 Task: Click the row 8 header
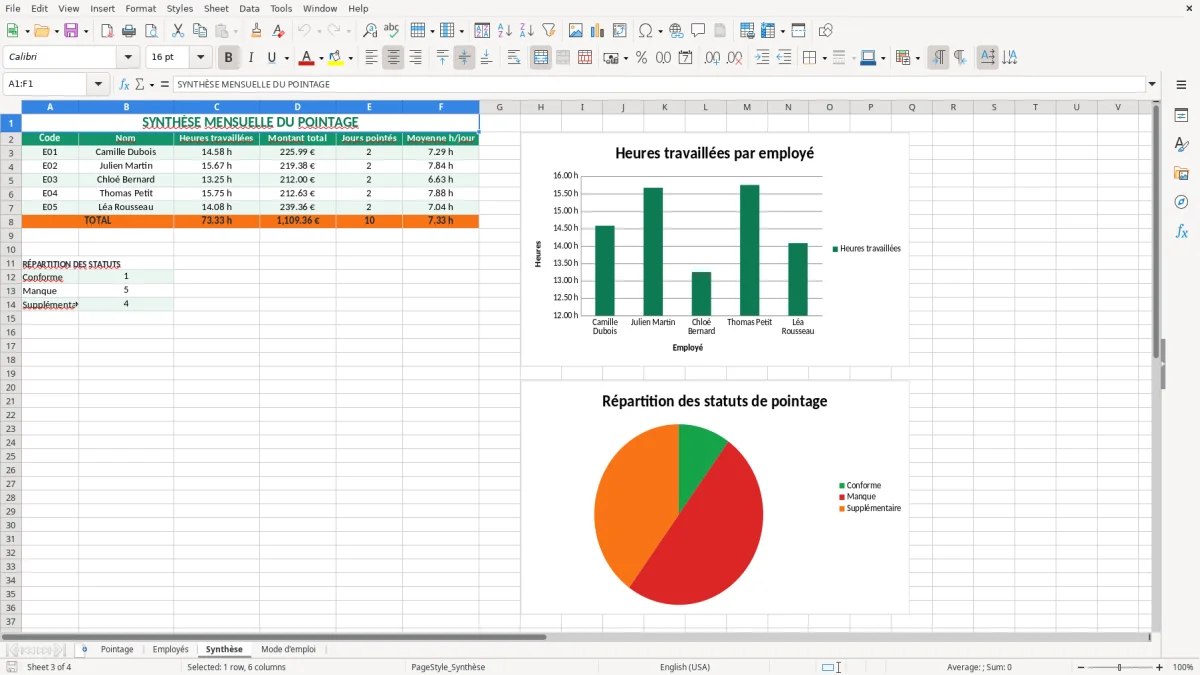pos(11,221)
